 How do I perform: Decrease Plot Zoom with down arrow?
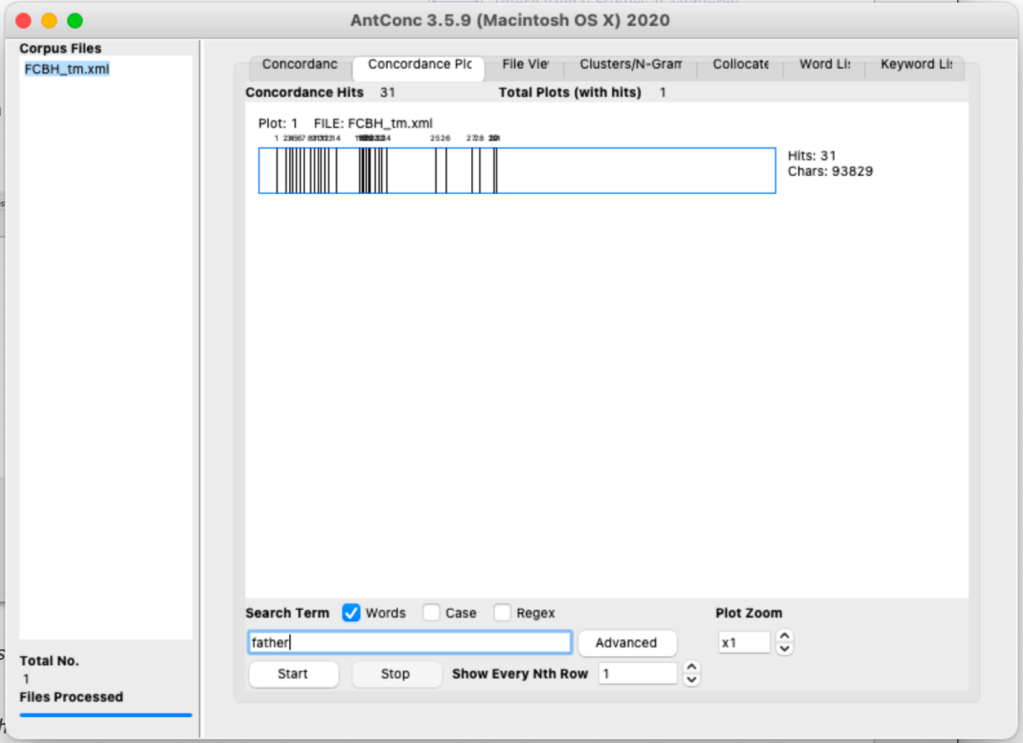click(785, 649)
